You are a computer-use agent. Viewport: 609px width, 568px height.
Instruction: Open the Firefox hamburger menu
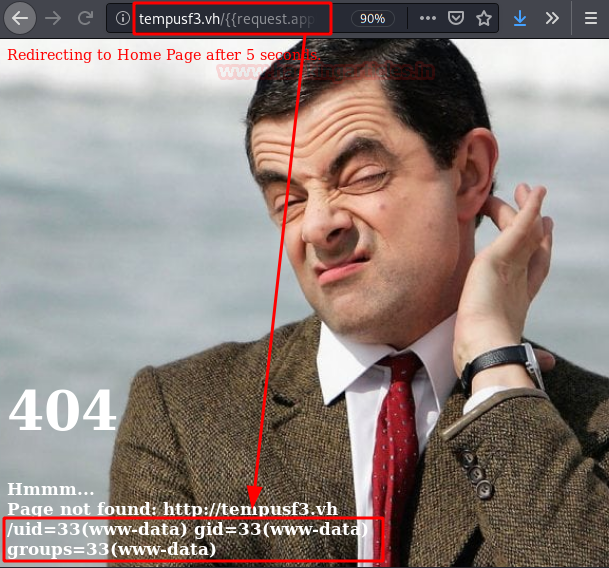tap(591, 18)
